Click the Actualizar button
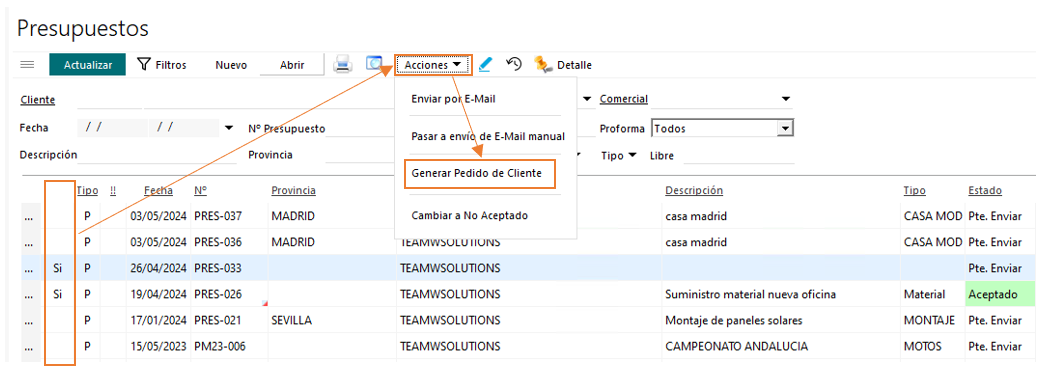This screenshot has width=1041, height=375. 87,64
